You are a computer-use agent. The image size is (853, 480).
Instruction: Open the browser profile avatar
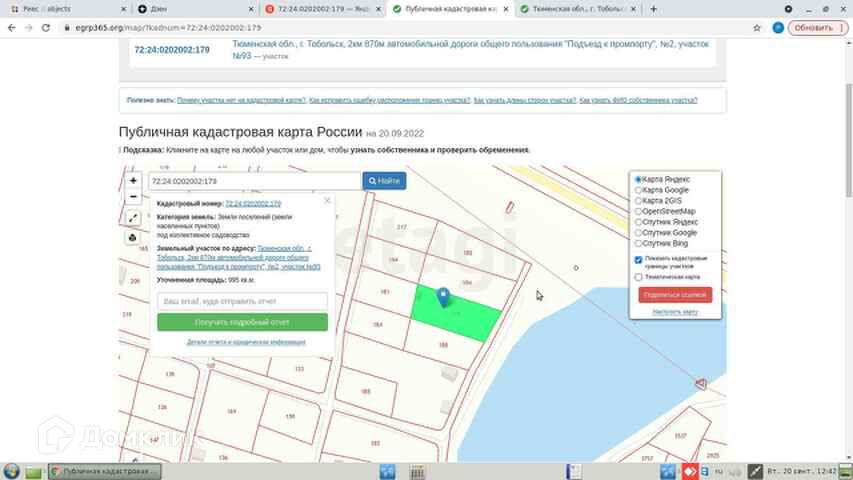click(x=778, y=28)
